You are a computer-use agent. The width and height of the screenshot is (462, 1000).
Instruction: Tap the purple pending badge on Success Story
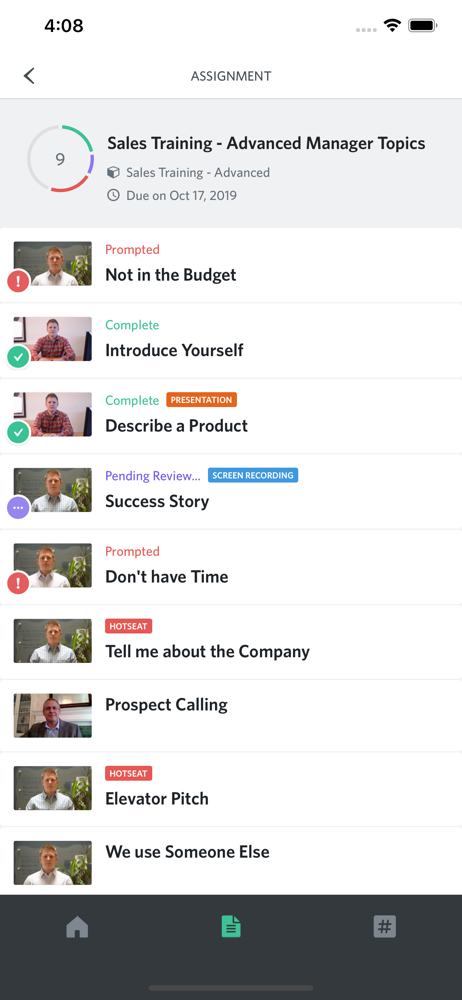tap(19, 508)
